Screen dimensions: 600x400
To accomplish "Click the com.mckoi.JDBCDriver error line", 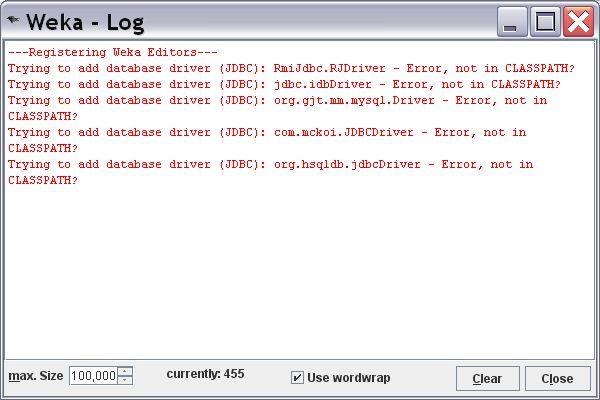I will [267, 140].
